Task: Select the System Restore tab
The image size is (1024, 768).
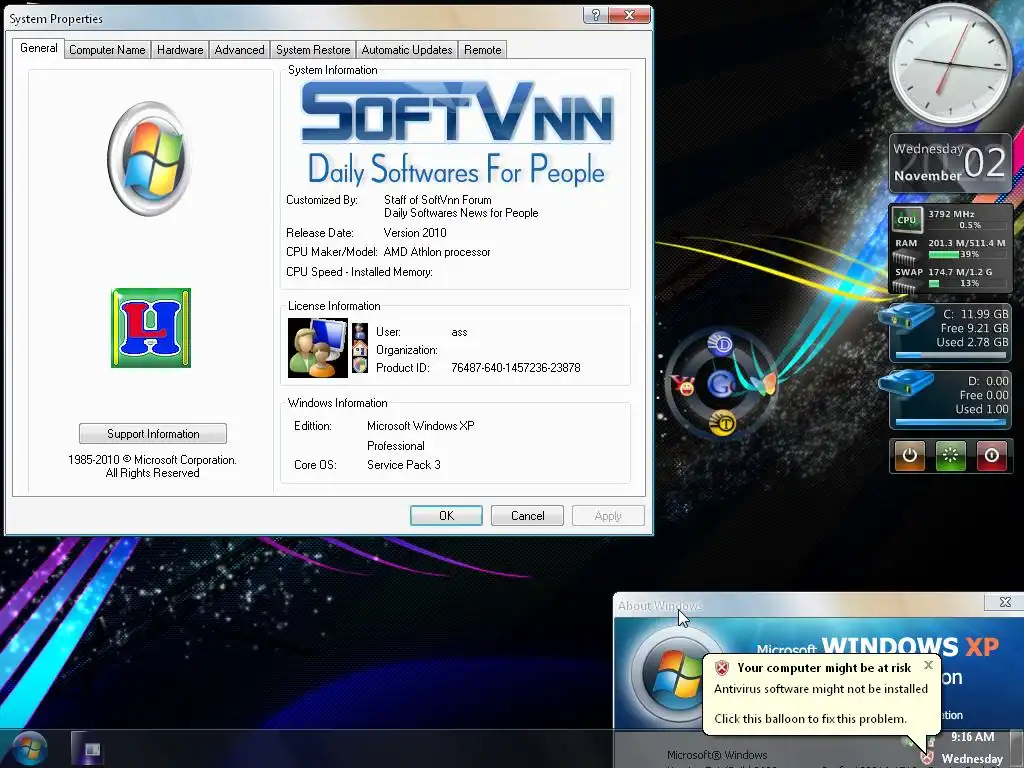Action: (313, 50)
